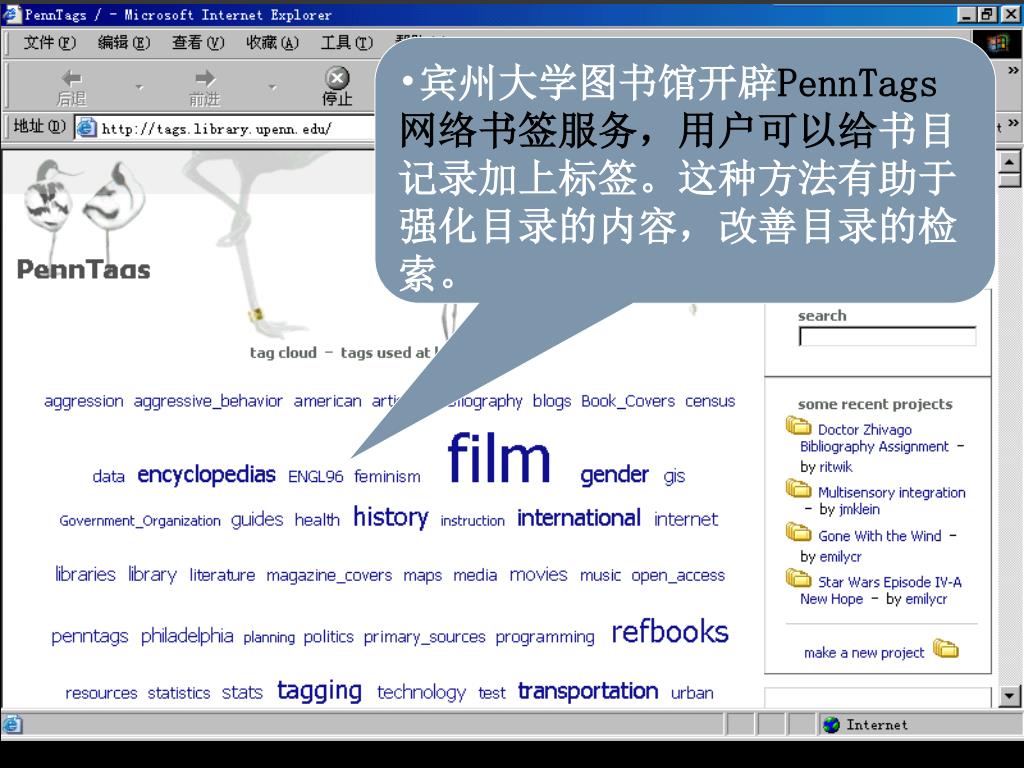Screen dimensions: 1024x768
Task: Click the encyclopedias tag
Action: click(206, 475)
